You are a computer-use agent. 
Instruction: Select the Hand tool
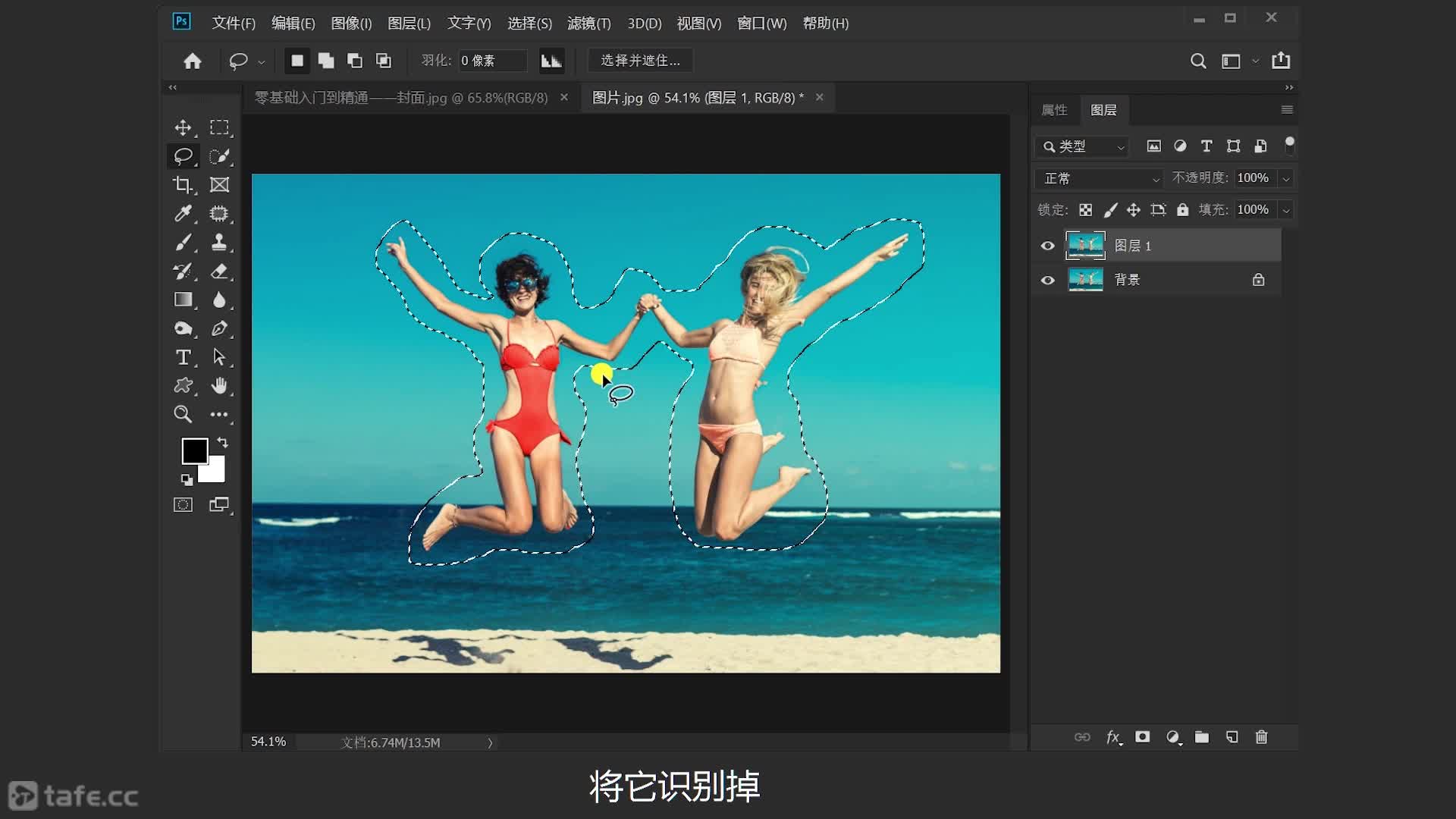pos(219,386)
